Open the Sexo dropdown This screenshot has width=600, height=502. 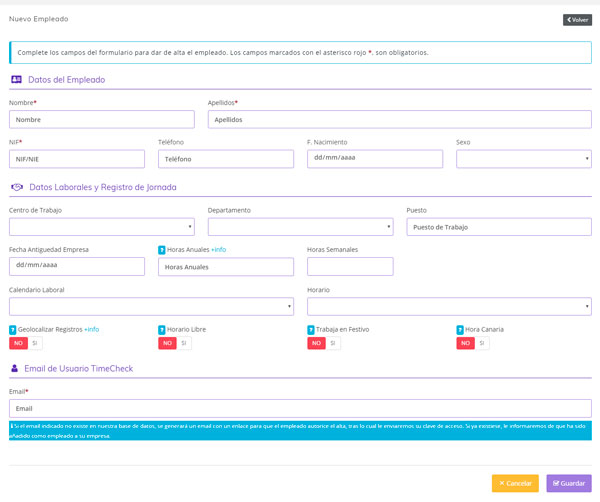point(524,159)
